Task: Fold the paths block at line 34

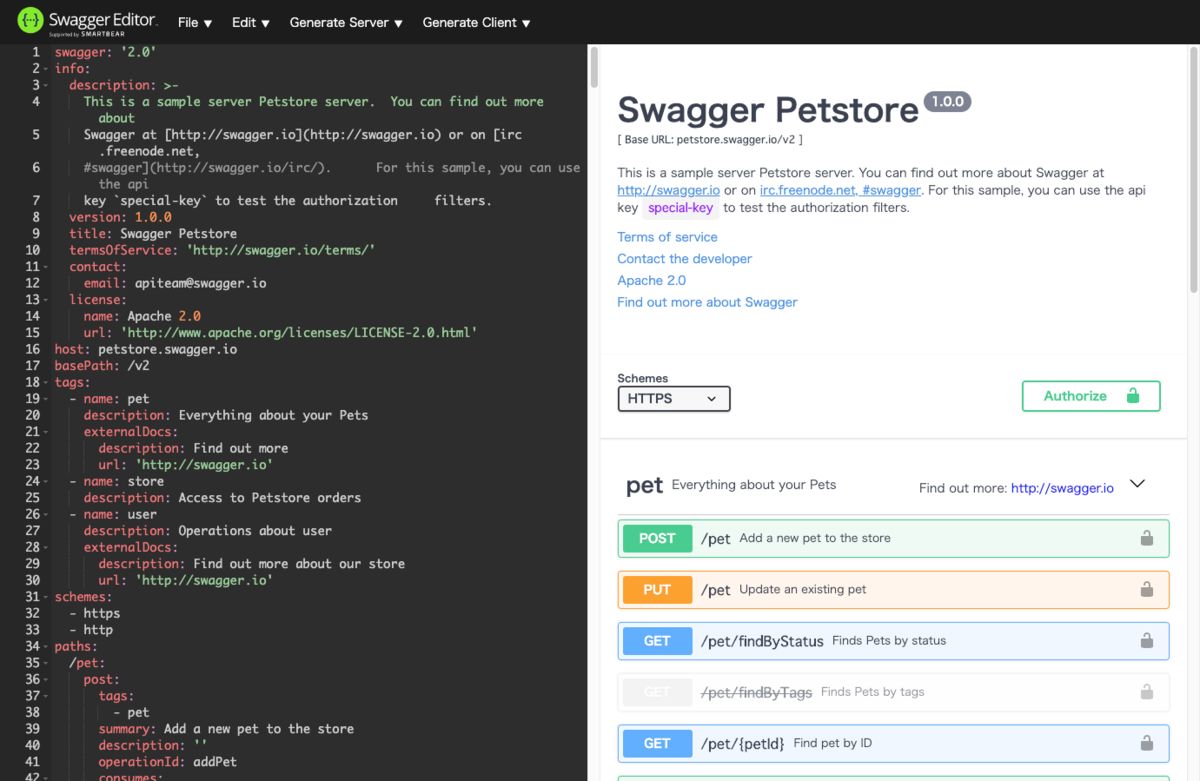Action: tap(46, 647)
